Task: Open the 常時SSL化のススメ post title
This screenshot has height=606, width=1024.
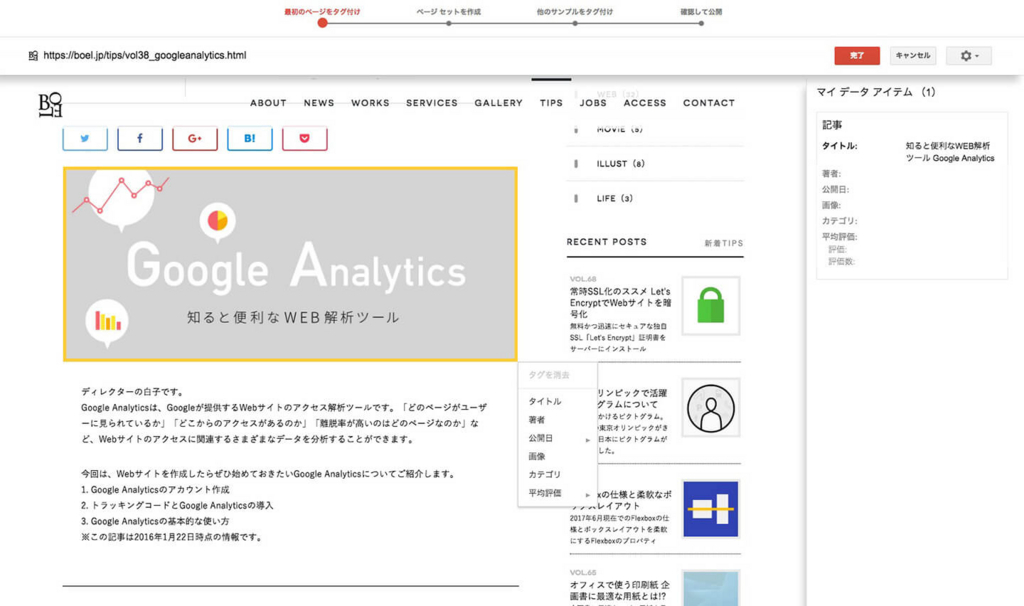Action: [620, 303]
